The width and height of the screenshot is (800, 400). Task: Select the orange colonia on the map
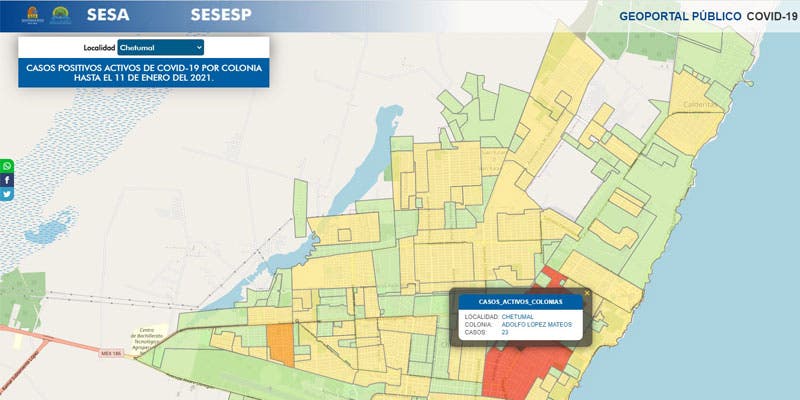point(281,343)
